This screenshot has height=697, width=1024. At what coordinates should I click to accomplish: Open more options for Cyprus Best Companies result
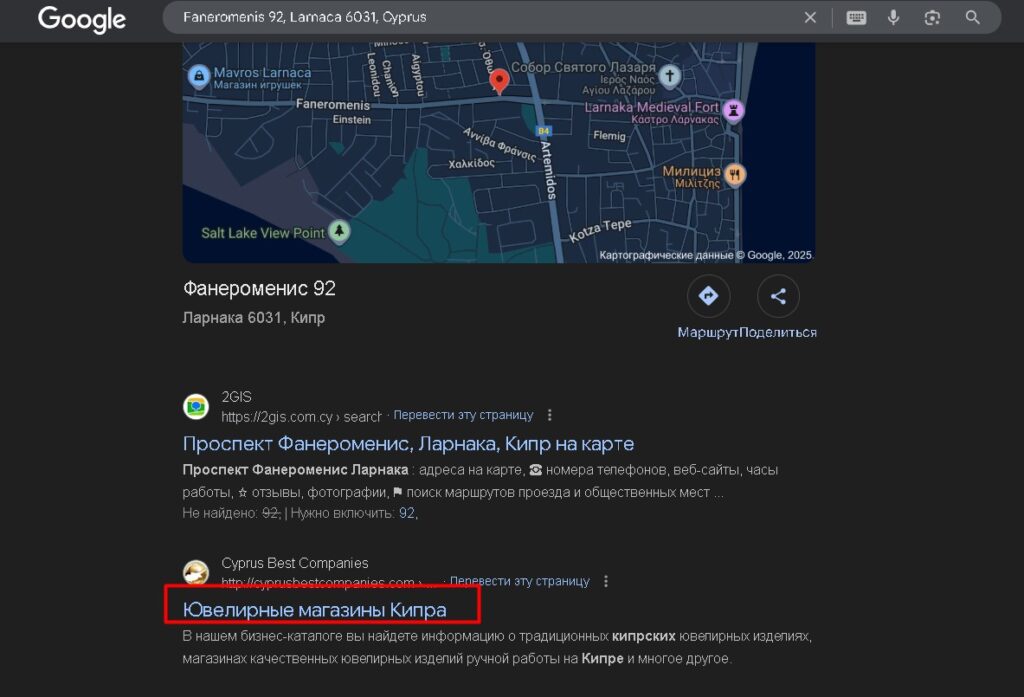[605, 581]
